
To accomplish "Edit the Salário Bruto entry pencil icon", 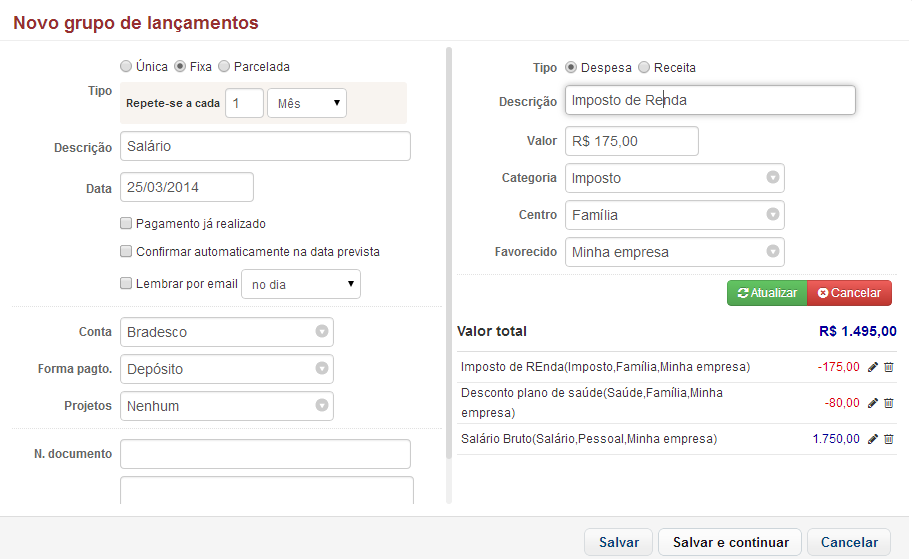I will pos(873,439).
